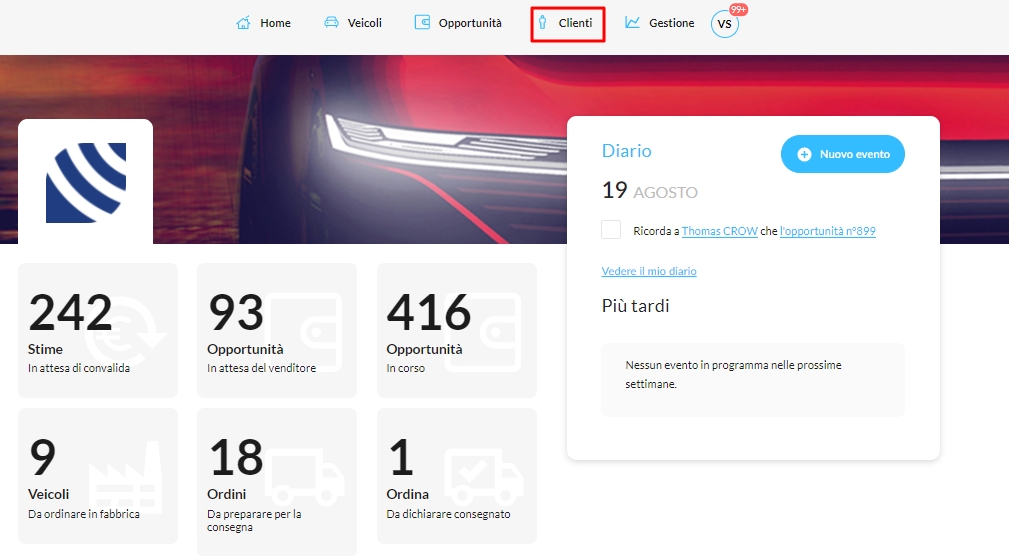Screen dimensions: 1009x556
Task: Click the Home house icon
Action: 243,23
